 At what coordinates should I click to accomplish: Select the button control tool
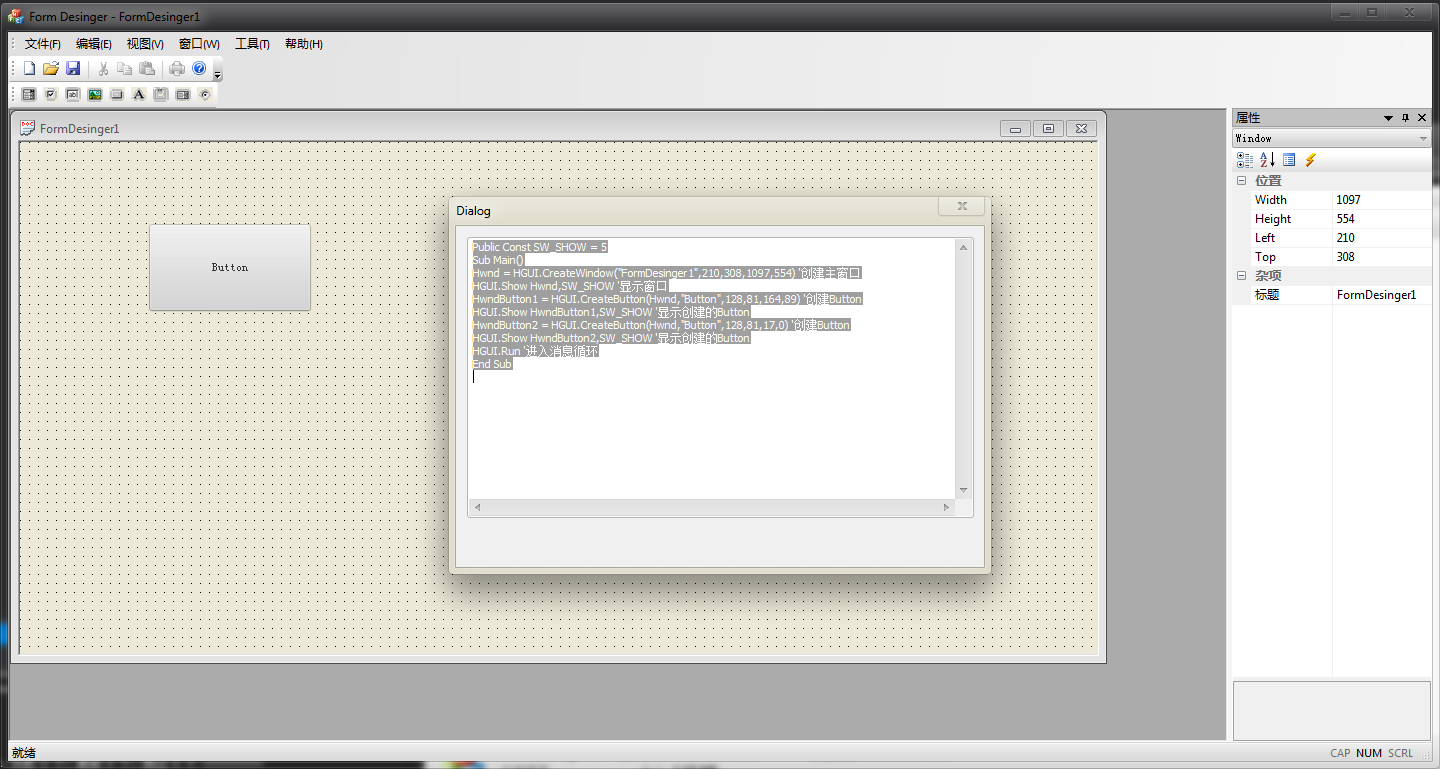117,95
